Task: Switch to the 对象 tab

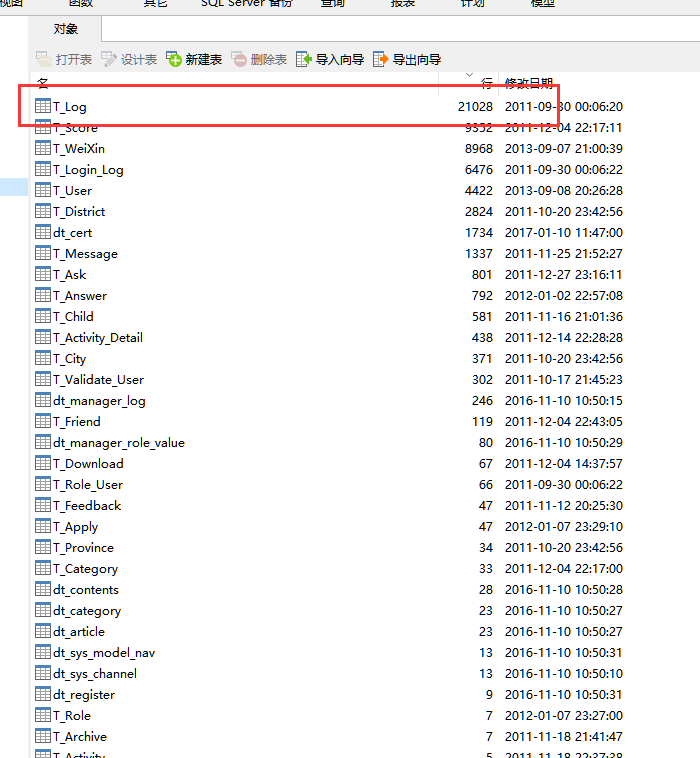Action: coord(66,29)
